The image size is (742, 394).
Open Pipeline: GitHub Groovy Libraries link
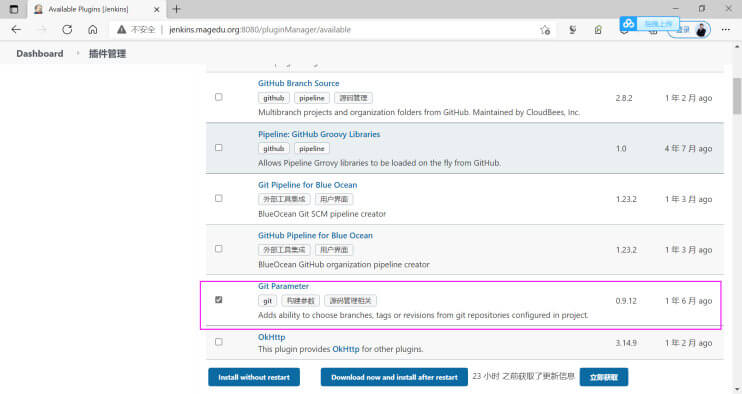click(319, 134)
